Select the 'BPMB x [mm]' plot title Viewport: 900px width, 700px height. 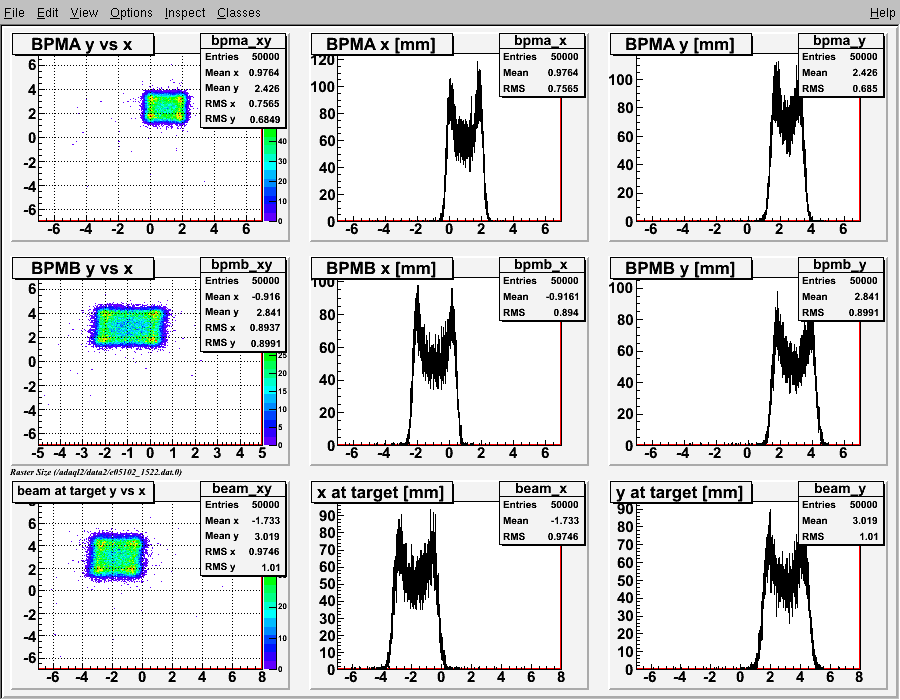click(382, 268)
